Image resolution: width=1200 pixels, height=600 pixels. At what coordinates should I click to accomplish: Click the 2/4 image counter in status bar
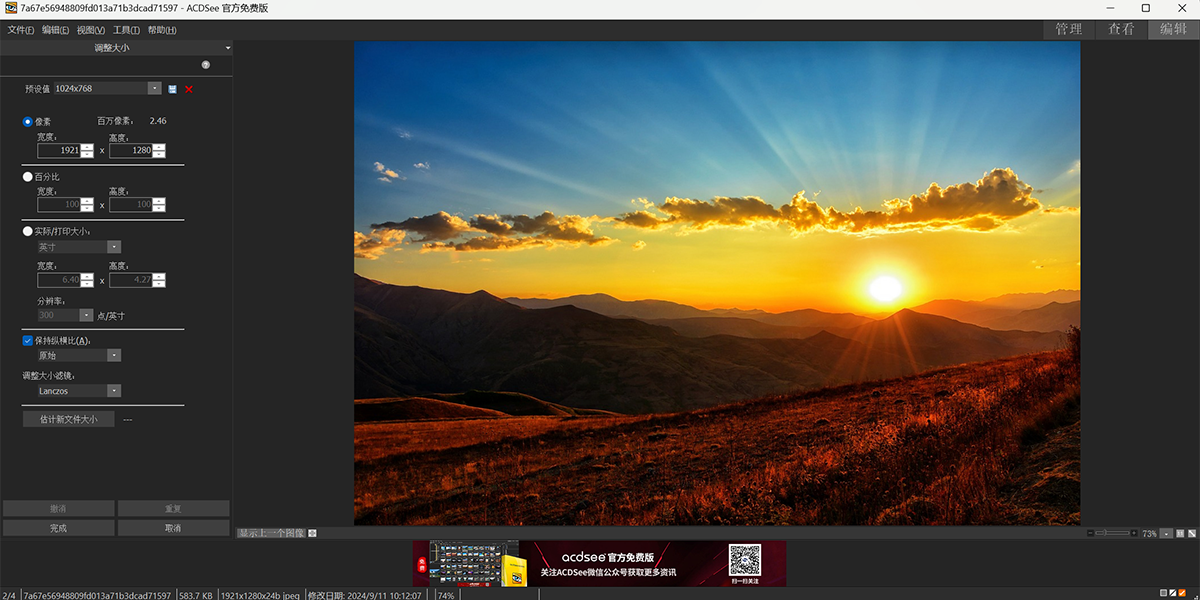click(x=9, y=594)
